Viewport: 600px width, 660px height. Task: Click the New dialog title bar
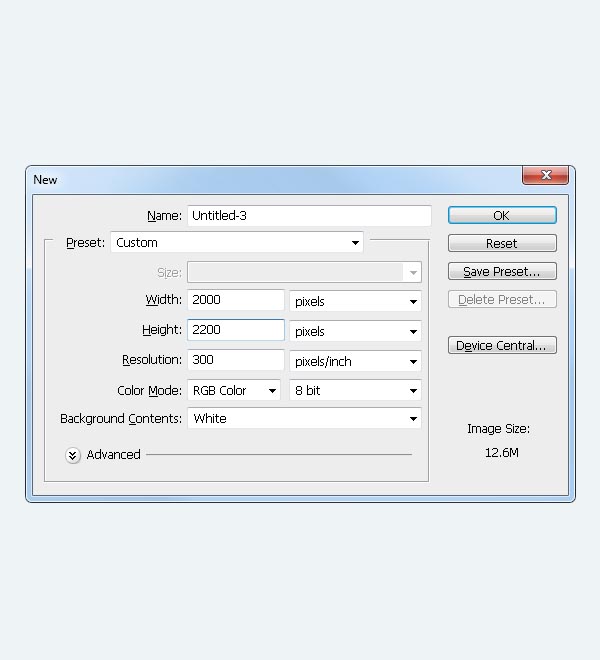270,180
